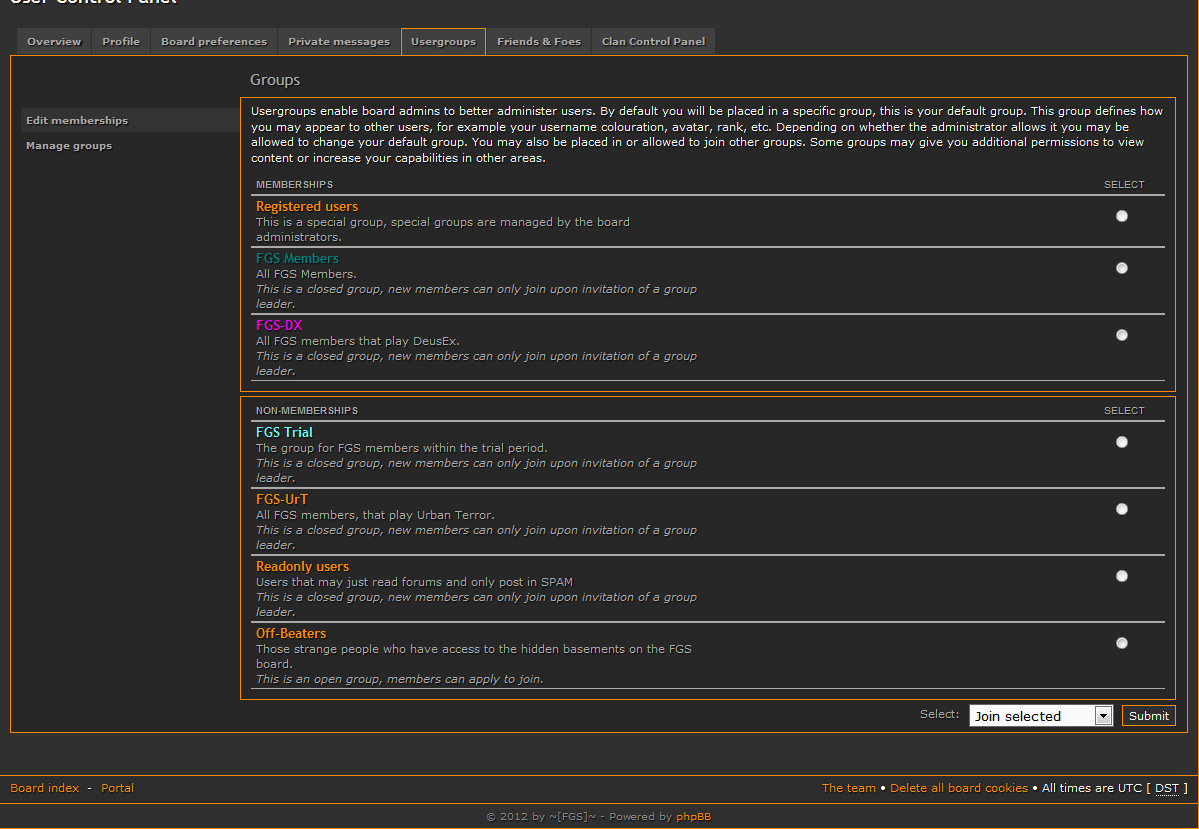
Task: Select the Registered users radio button
Action: [x=1121, y=216]
